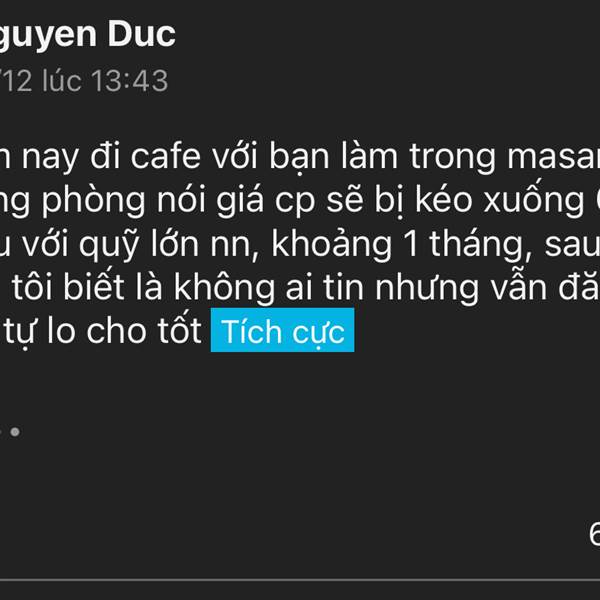Open the three-dot more options icon
This screenshot has width=600, height=600.
[10, 432]
